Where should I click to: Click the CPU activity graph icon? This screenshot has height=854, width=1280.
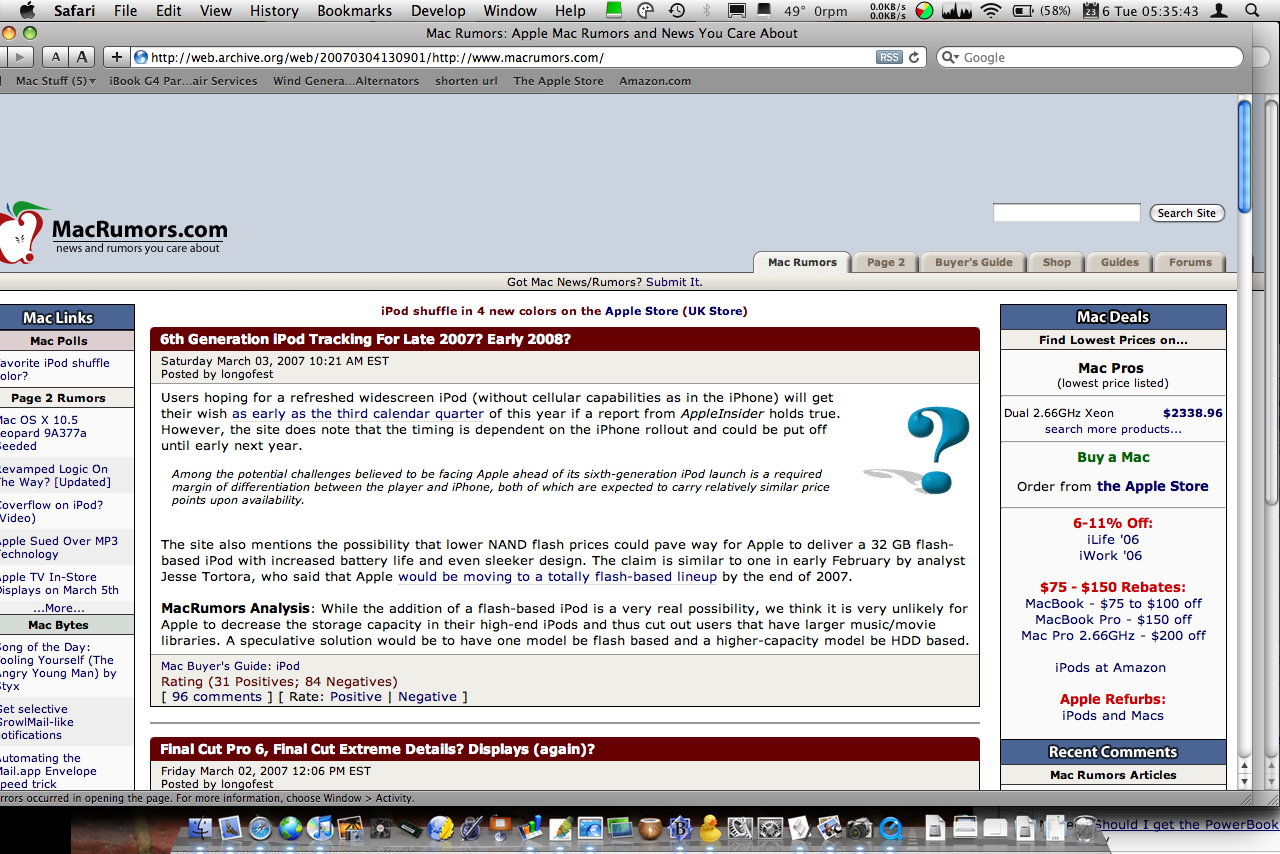(x=957, y=11)
